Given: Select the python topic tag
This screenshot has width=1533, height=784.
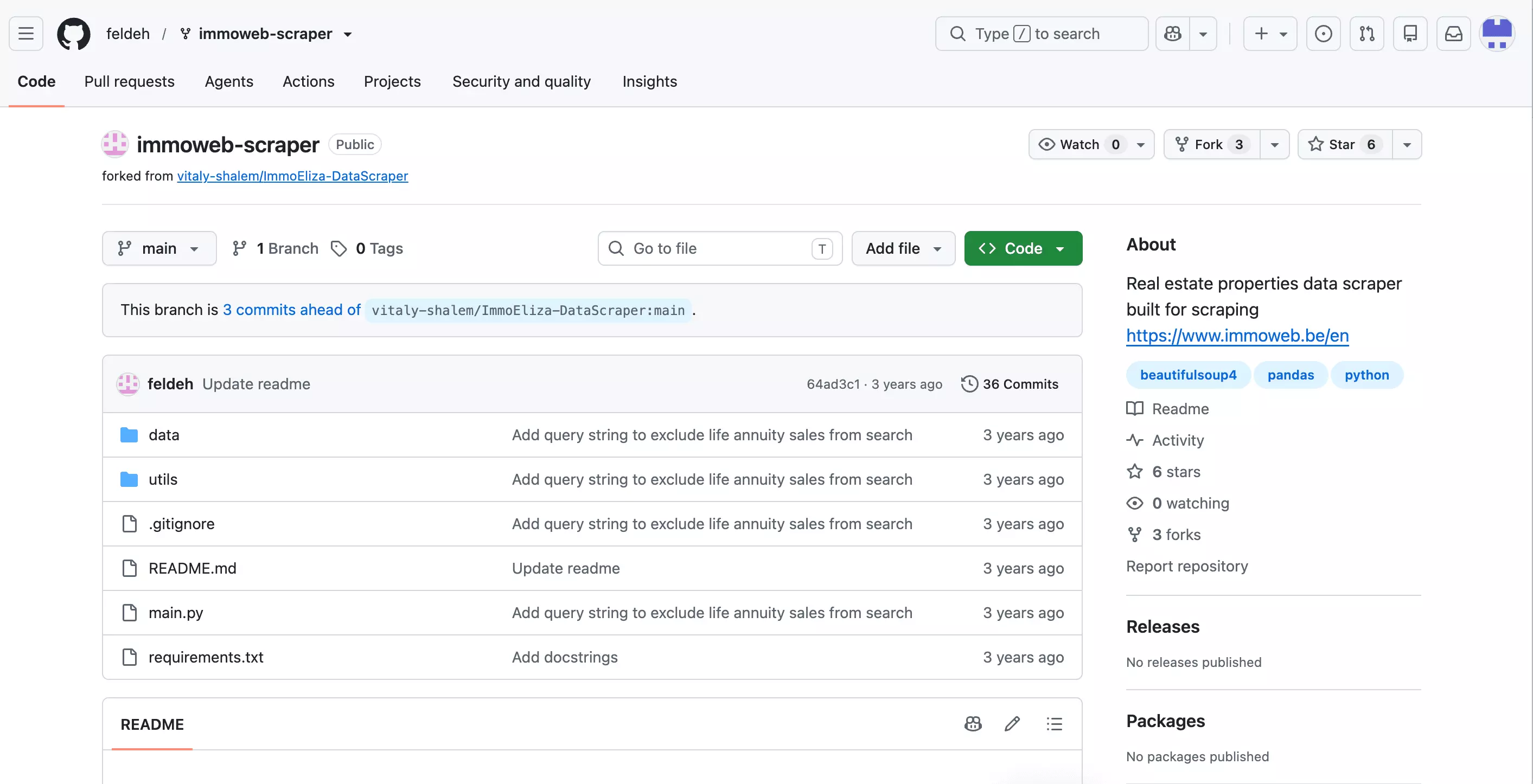Looking at the screenshot, I should (x=1366, y=375).
